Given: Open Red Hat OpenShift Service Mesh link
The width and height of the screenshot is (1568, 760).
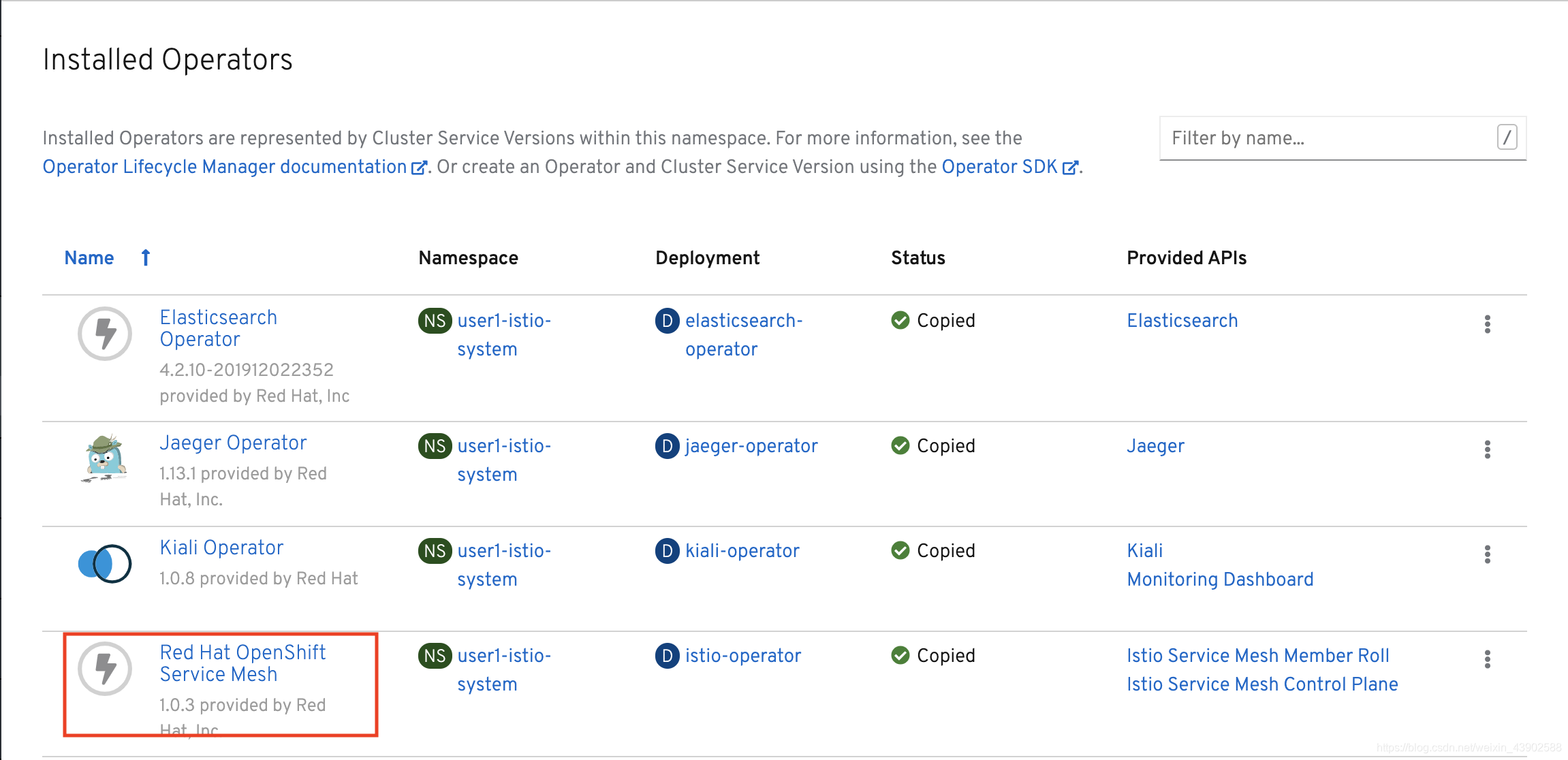Looking at the screenshot, I should coord(242,663).
